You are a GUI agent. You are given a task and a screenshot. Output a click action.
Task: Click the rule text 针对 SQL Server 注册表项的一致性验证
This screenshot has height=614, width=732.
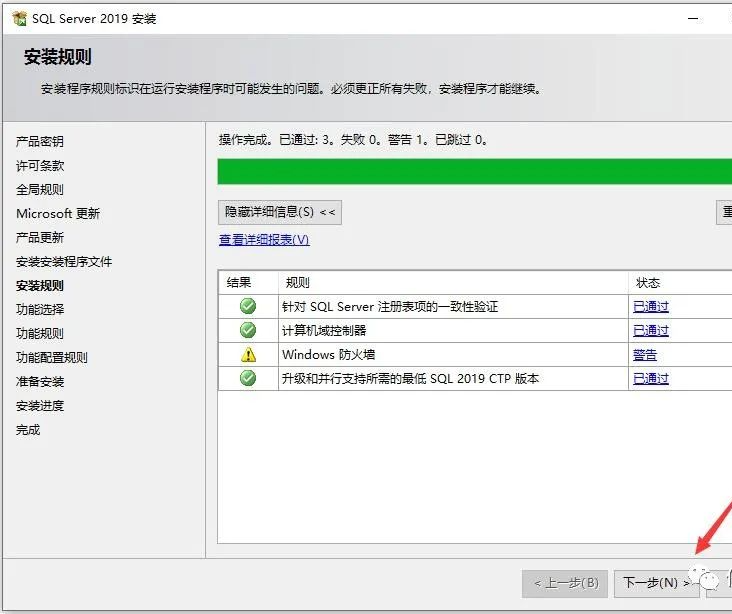click(390, 307)
